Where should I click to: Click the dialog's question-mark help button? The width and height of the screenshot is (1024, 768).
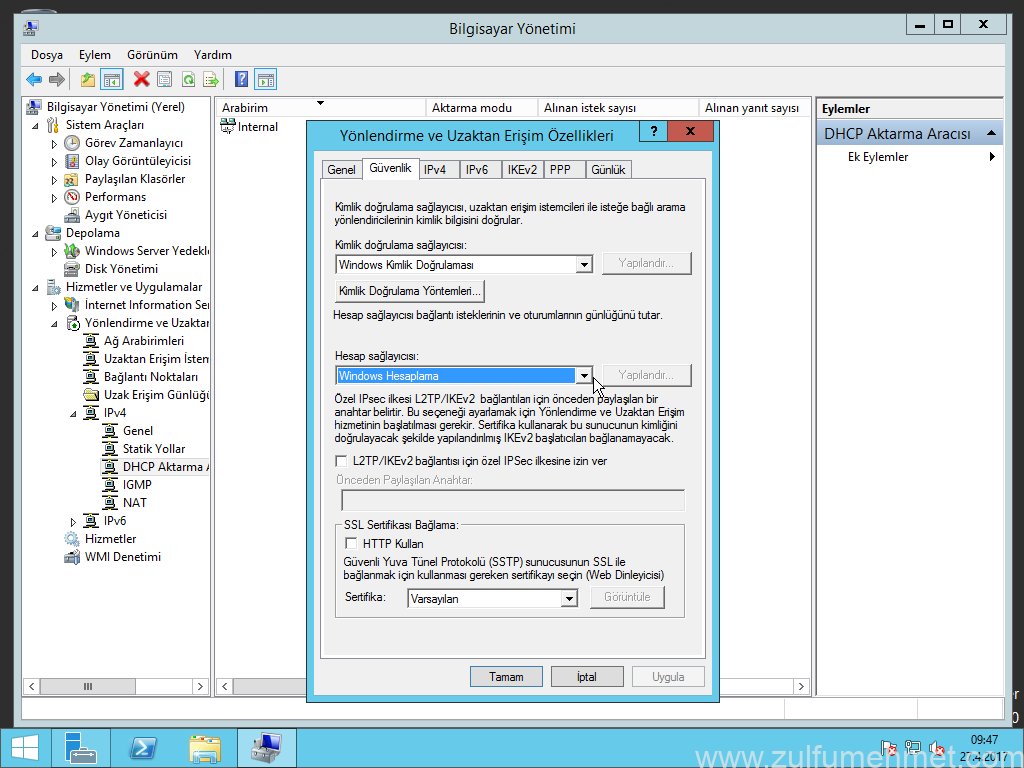[x=653, y=132]
